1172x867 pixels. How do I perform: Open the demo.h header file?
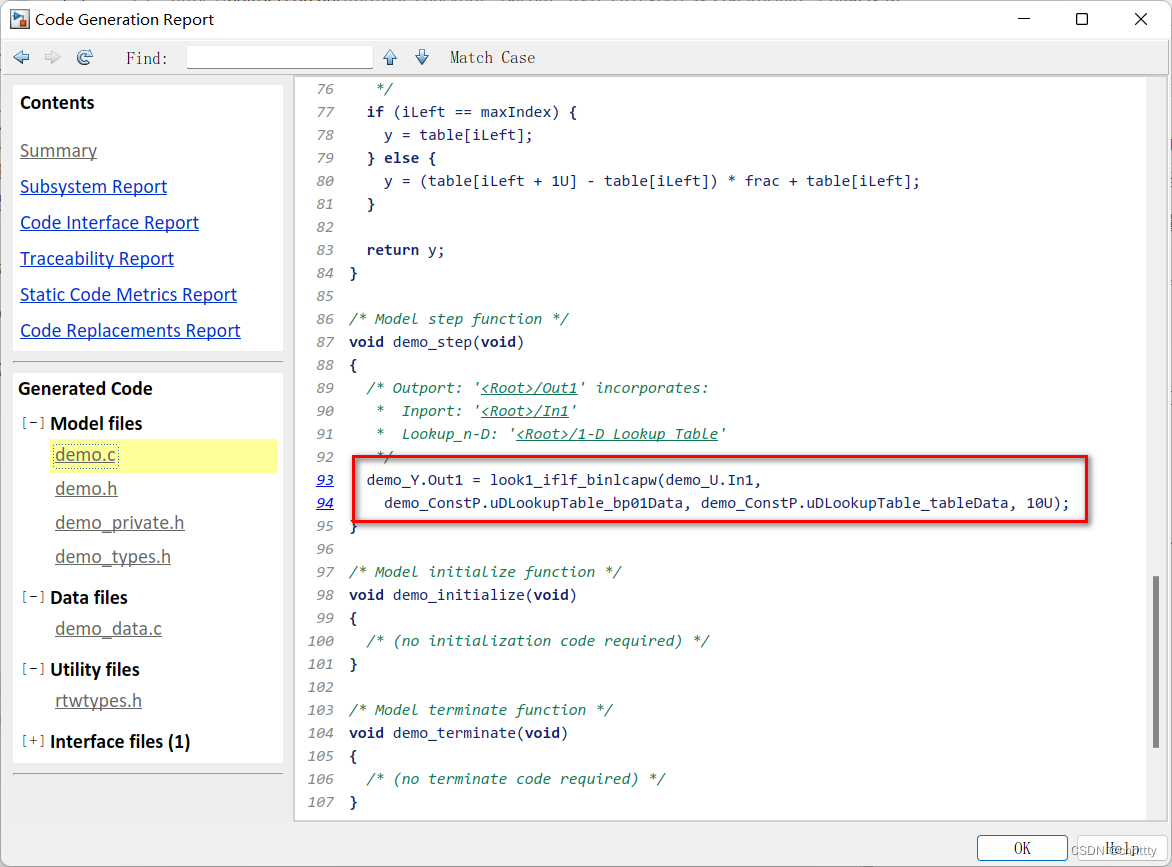[86, 489]
